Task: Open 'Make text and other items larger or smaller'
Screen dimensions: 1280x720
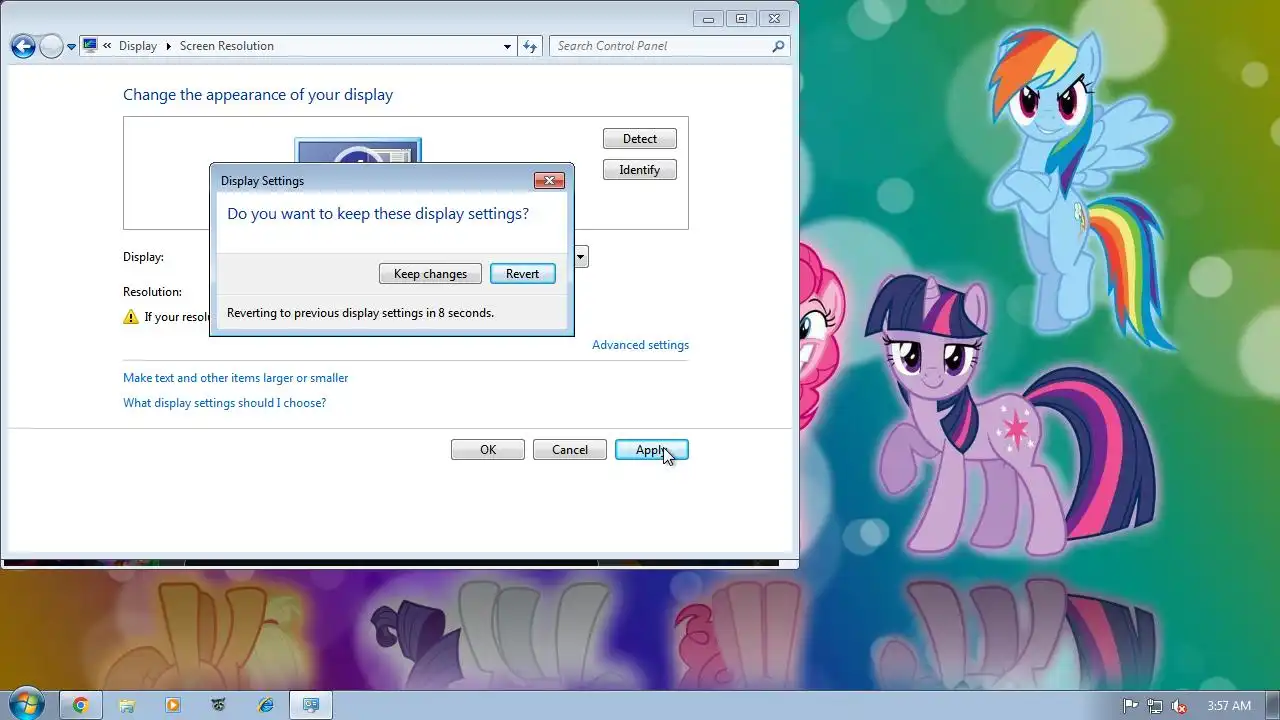Action: point(236,378)
